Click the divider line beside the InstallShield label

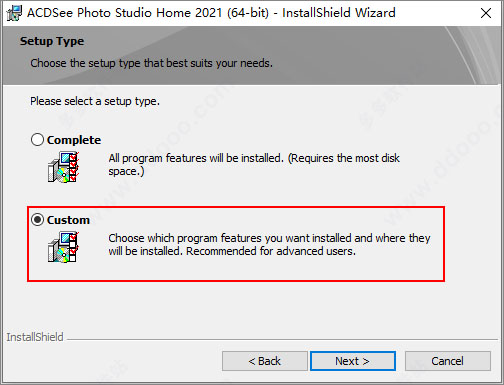coord(282,340)
